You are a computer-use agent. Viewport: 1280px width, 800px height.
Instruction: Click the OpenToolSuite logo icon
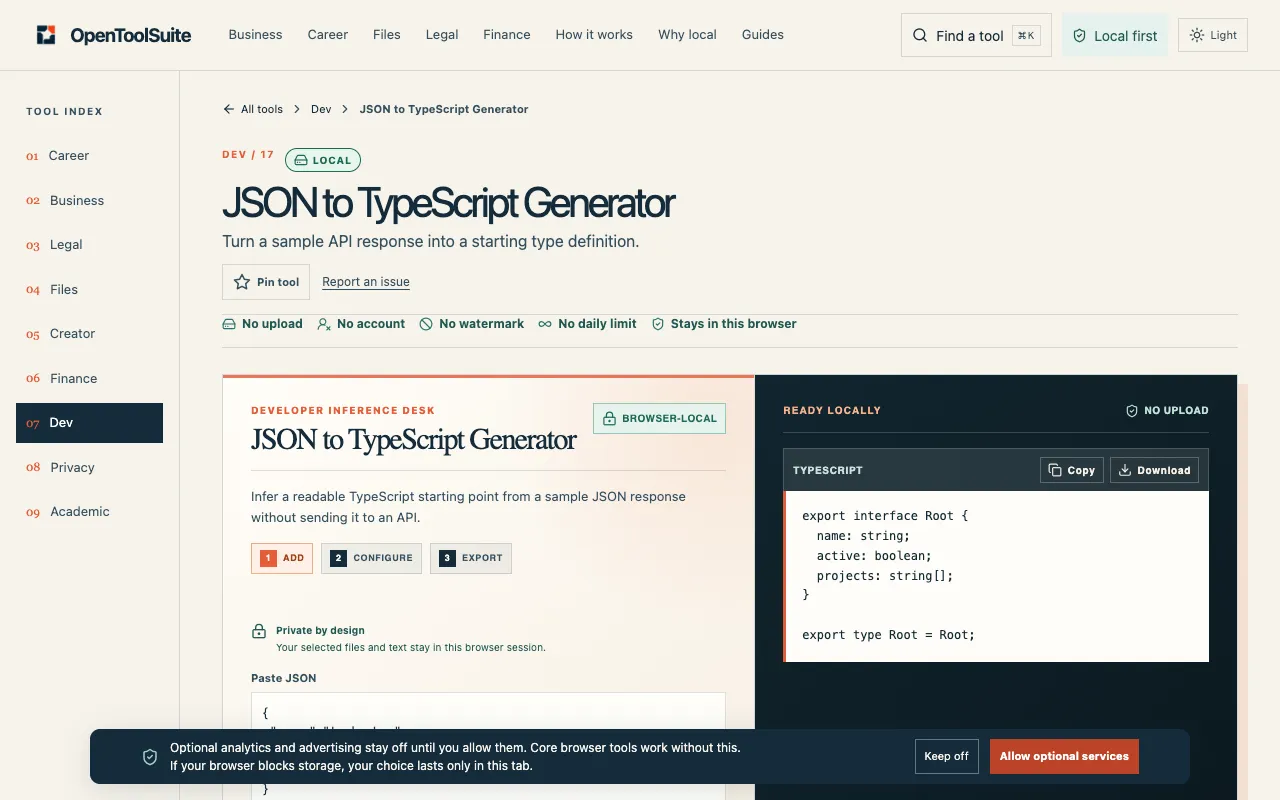pos(46,35)
